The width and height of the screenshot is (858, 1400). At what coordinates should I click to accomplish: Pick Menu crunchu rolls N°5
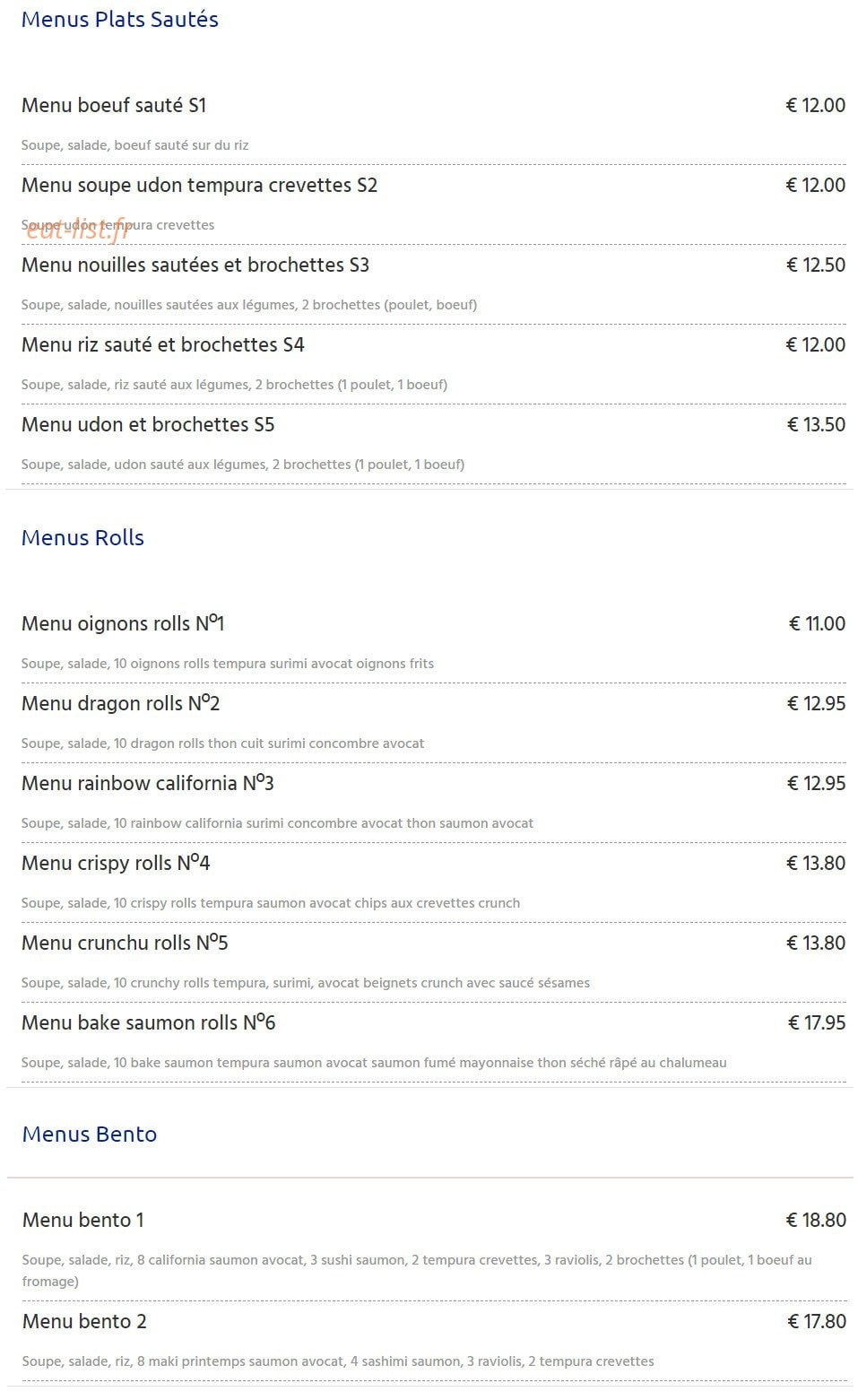pos(125,943)
